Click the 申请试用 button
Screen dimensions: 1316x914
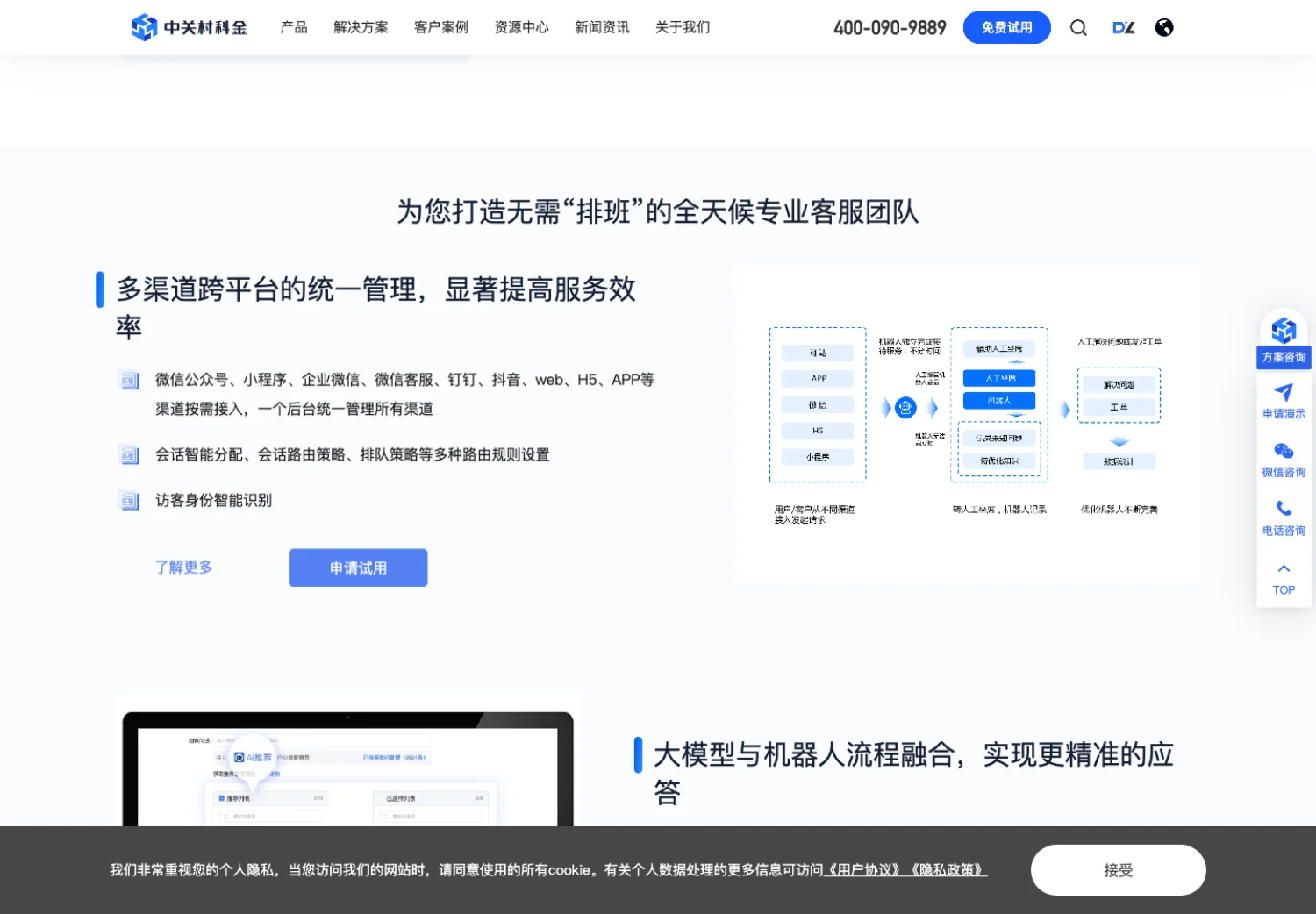coord(358,568)
